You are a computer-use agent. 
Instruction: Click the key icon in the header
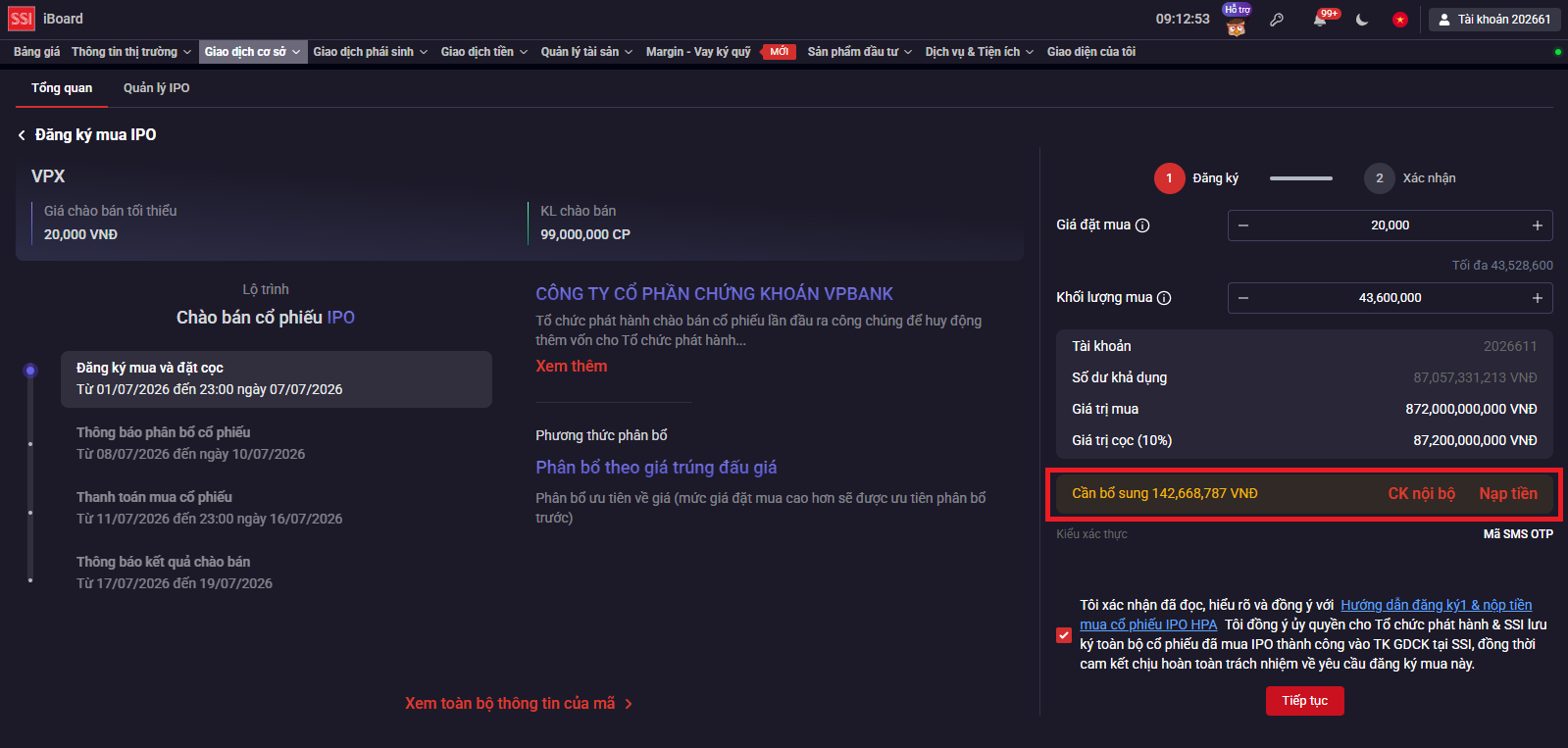point(1277,20)
